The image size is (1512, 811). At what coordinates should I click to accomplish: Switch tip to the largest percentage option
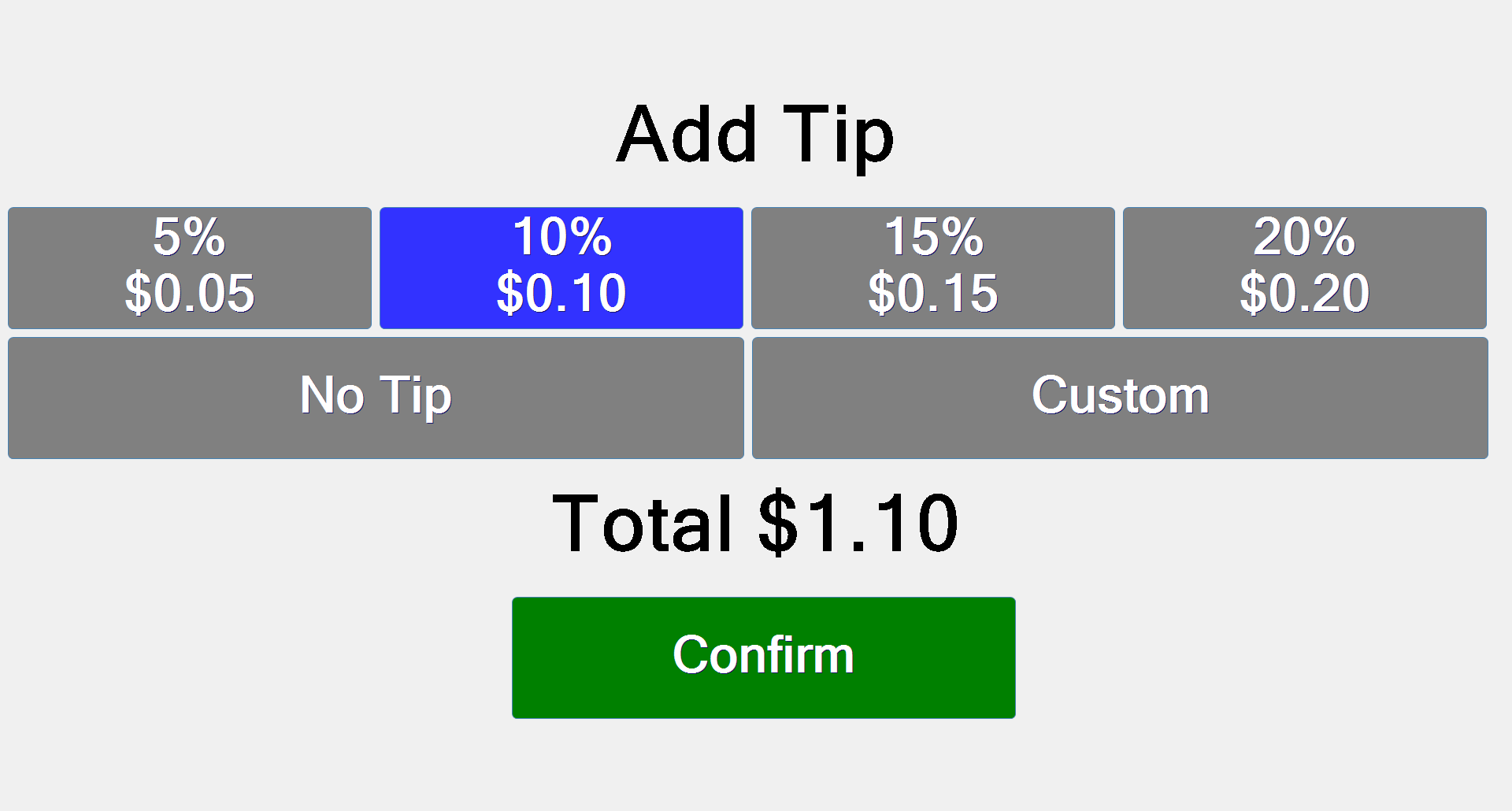pyautogui.click(x=1304, y=268)
